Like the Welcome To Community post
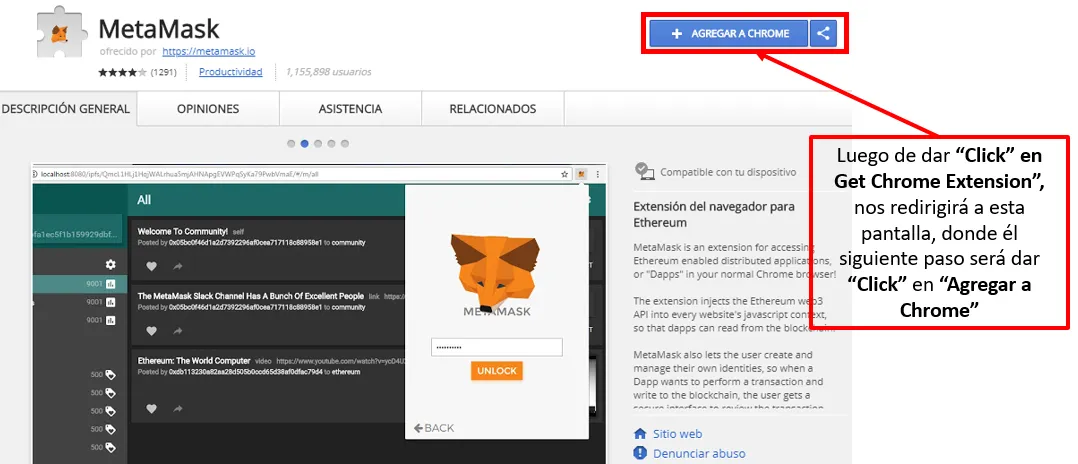 click(x=152, y=265)
